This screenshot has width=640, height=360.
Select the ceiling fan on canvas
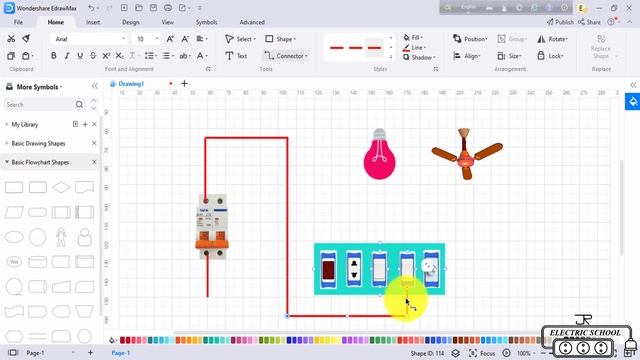click(467, 154)
